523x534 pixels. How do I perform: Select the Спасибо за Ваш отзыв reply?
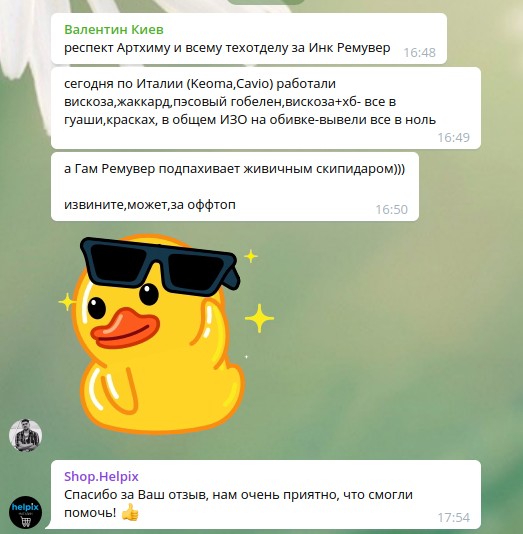[x=266, y=494]
